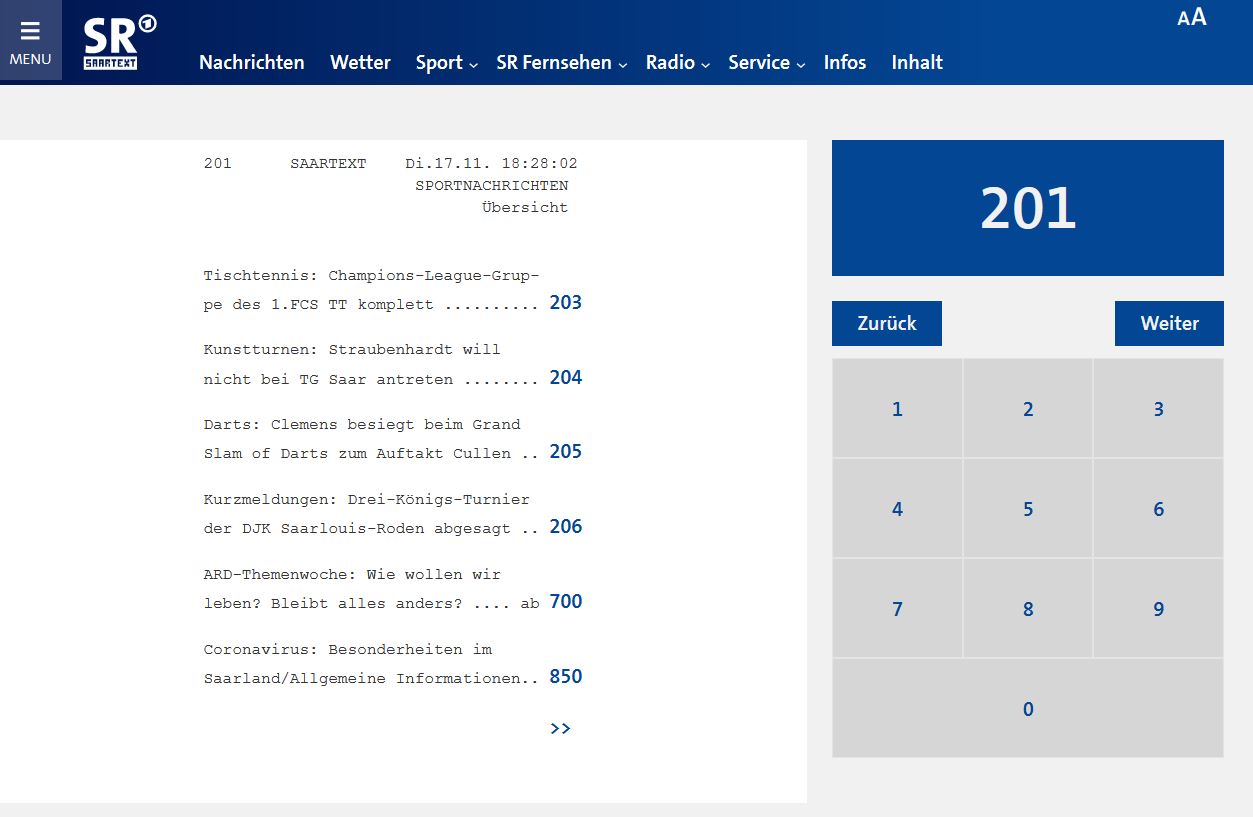
Task: Open the hamburger MENU icon
Action: [30, 41]
